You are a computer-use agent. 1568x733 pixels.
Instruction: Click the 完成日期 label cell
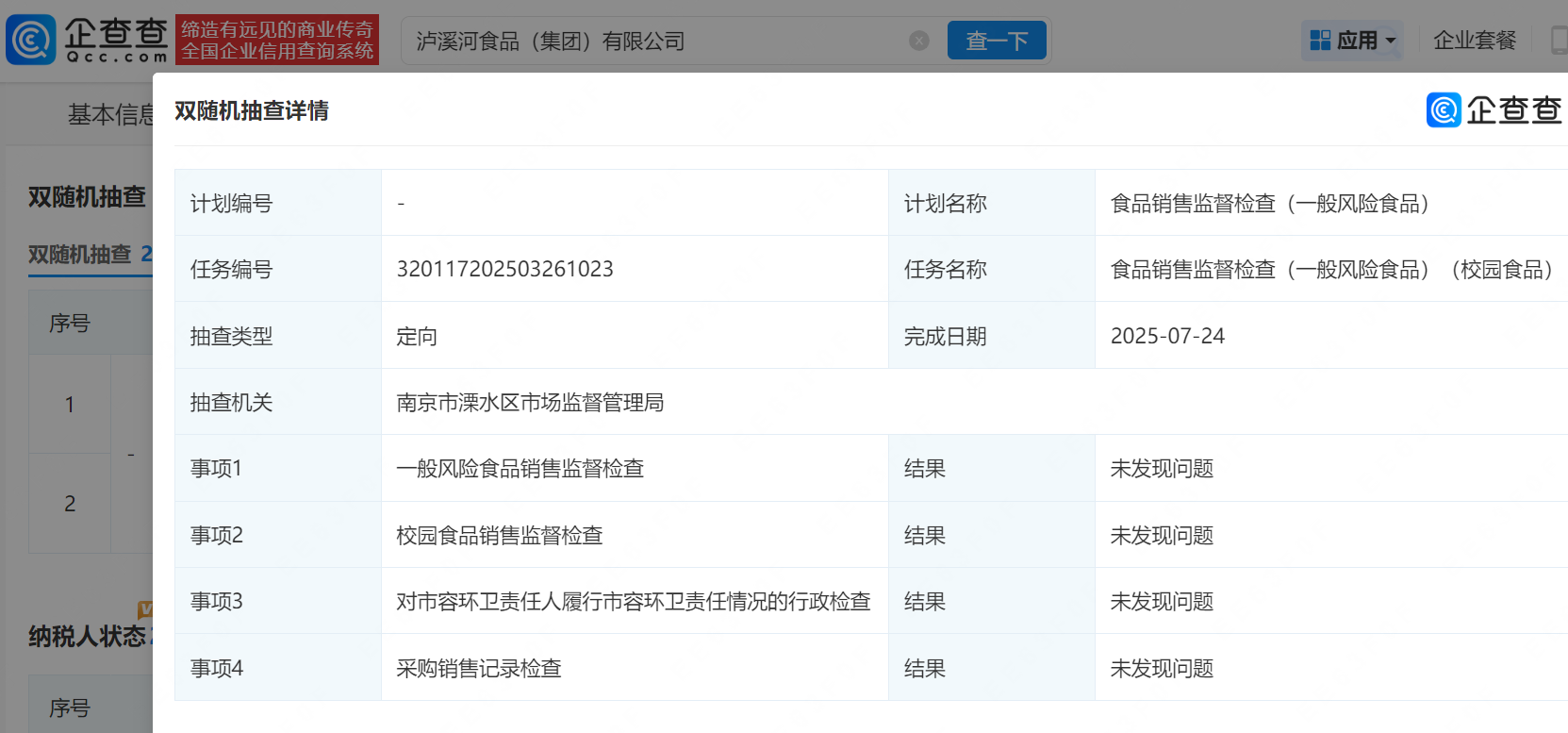(x=992, y=336)
